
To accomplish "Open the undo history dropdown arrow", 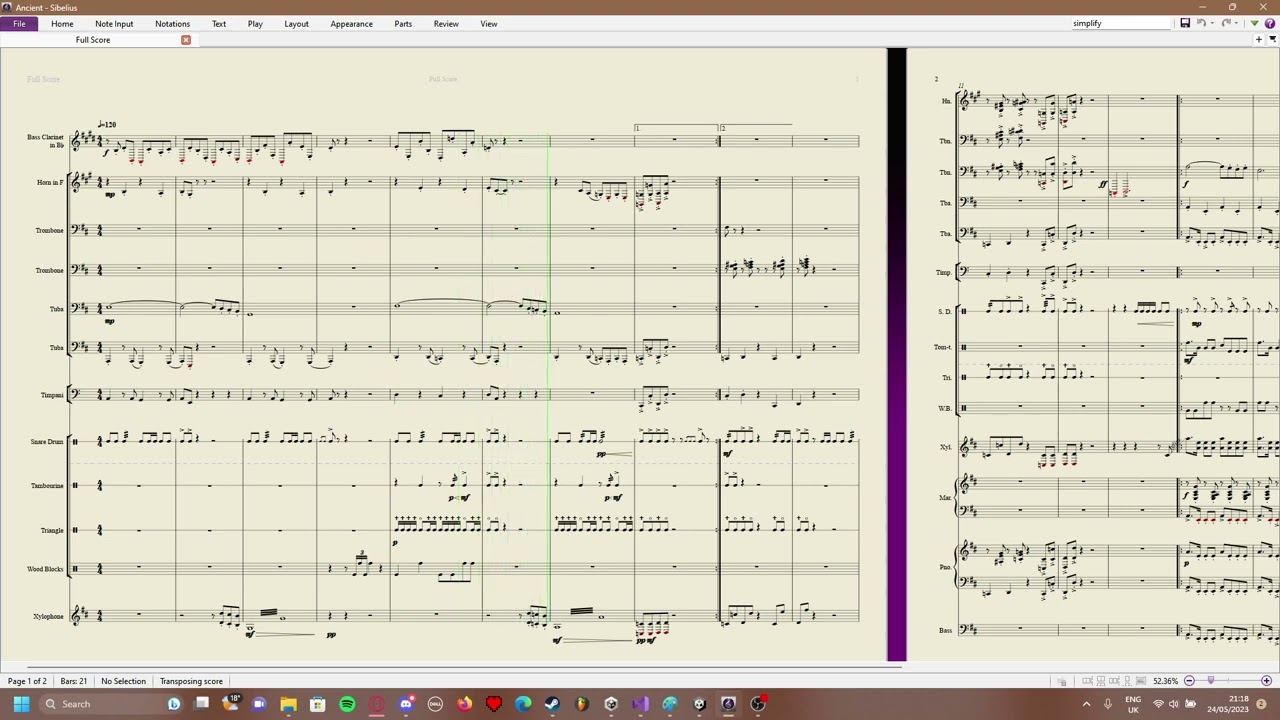I will [x=1212, y=23].
